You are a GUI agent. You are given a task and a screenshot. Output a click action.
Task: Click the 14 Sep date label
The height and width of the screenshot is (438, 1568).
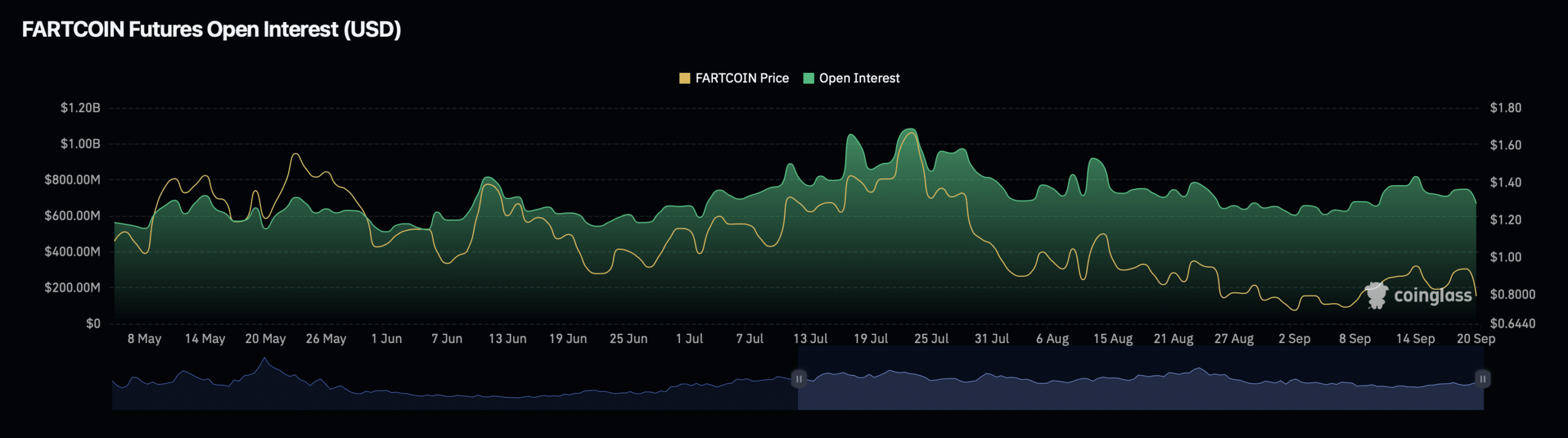coord(1415,339)
